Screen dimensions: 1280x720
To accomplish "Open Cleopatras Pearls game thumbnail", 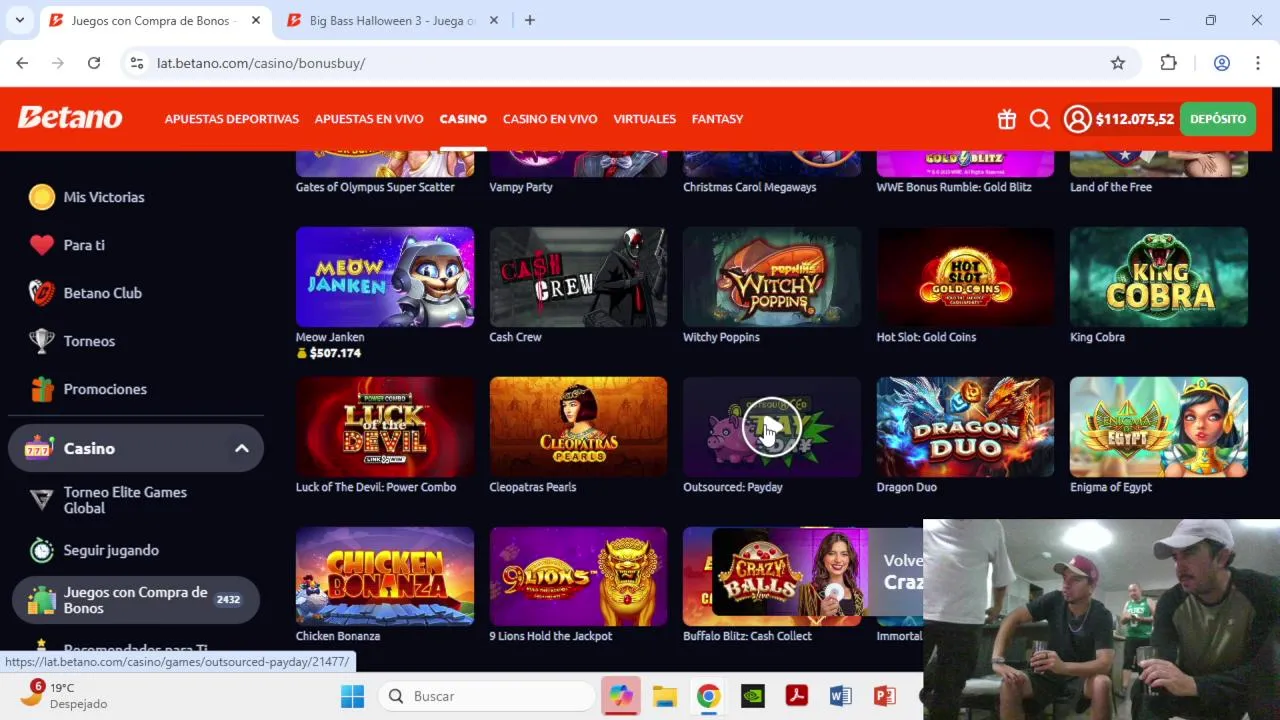I will pyautogui.click(x=578, y=427).
